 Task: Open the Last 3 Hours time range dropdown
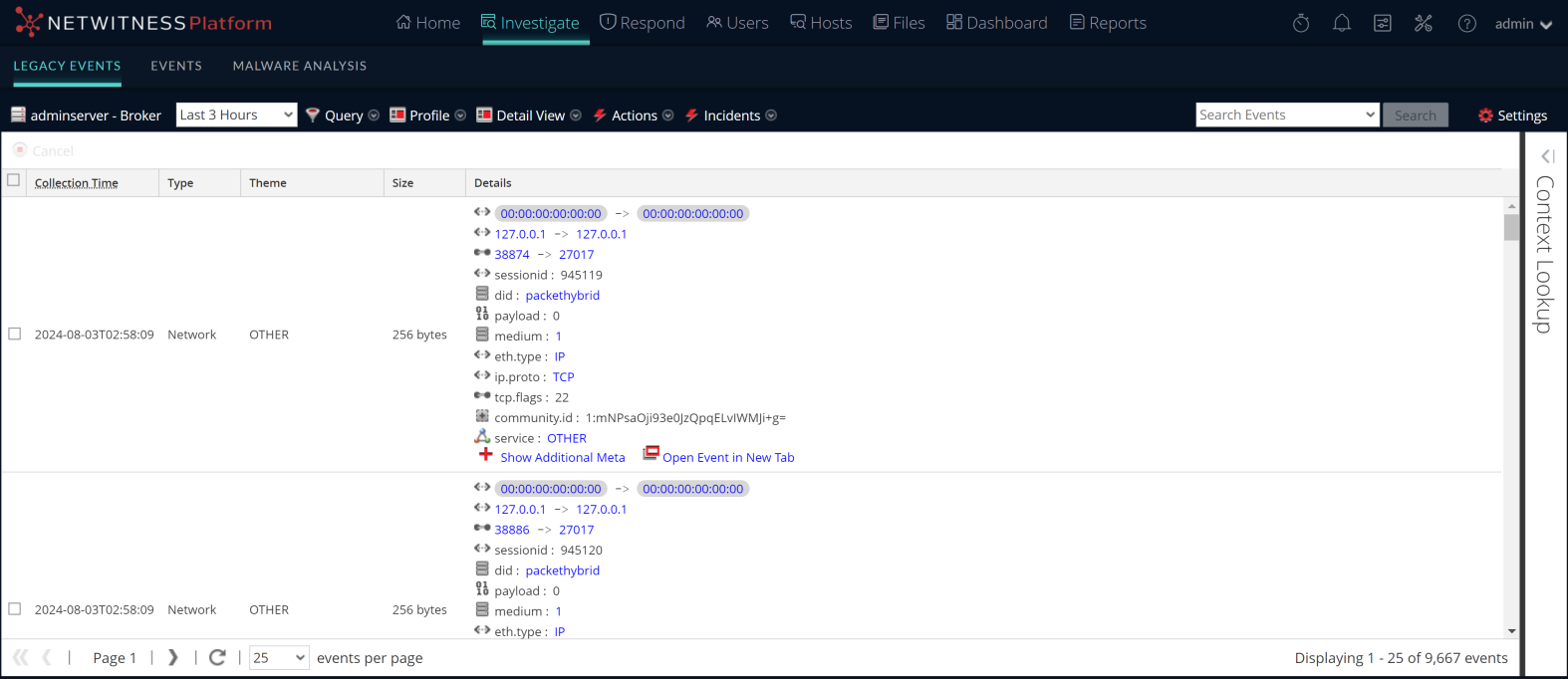point(236,114)
